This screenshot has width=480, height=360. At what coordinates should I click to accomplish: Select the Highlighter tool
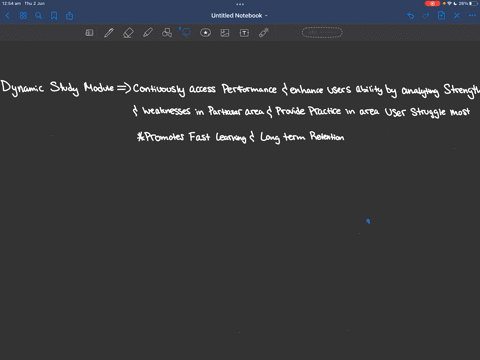pos(148,33)
